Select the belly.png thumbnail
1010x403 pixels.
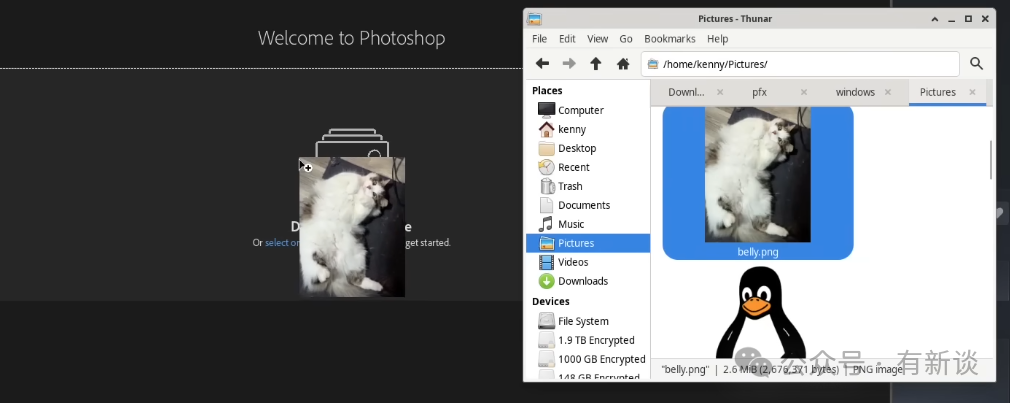coord(757,175)
